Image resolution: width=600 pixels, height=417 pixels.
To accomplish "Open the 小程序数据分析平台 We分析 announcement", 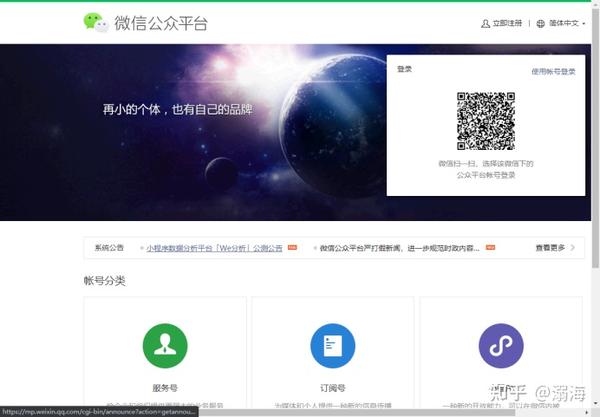I will (214, 248).
